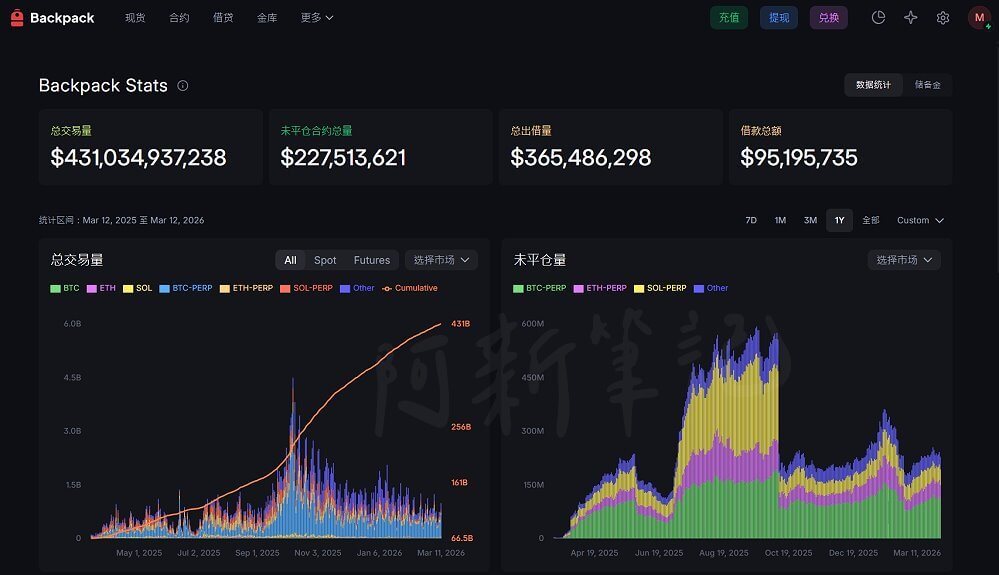The height and width of the screenshot is (575, 999).
Task: Click 256B cumulative axis label
Action: click(x=461, y=427)
